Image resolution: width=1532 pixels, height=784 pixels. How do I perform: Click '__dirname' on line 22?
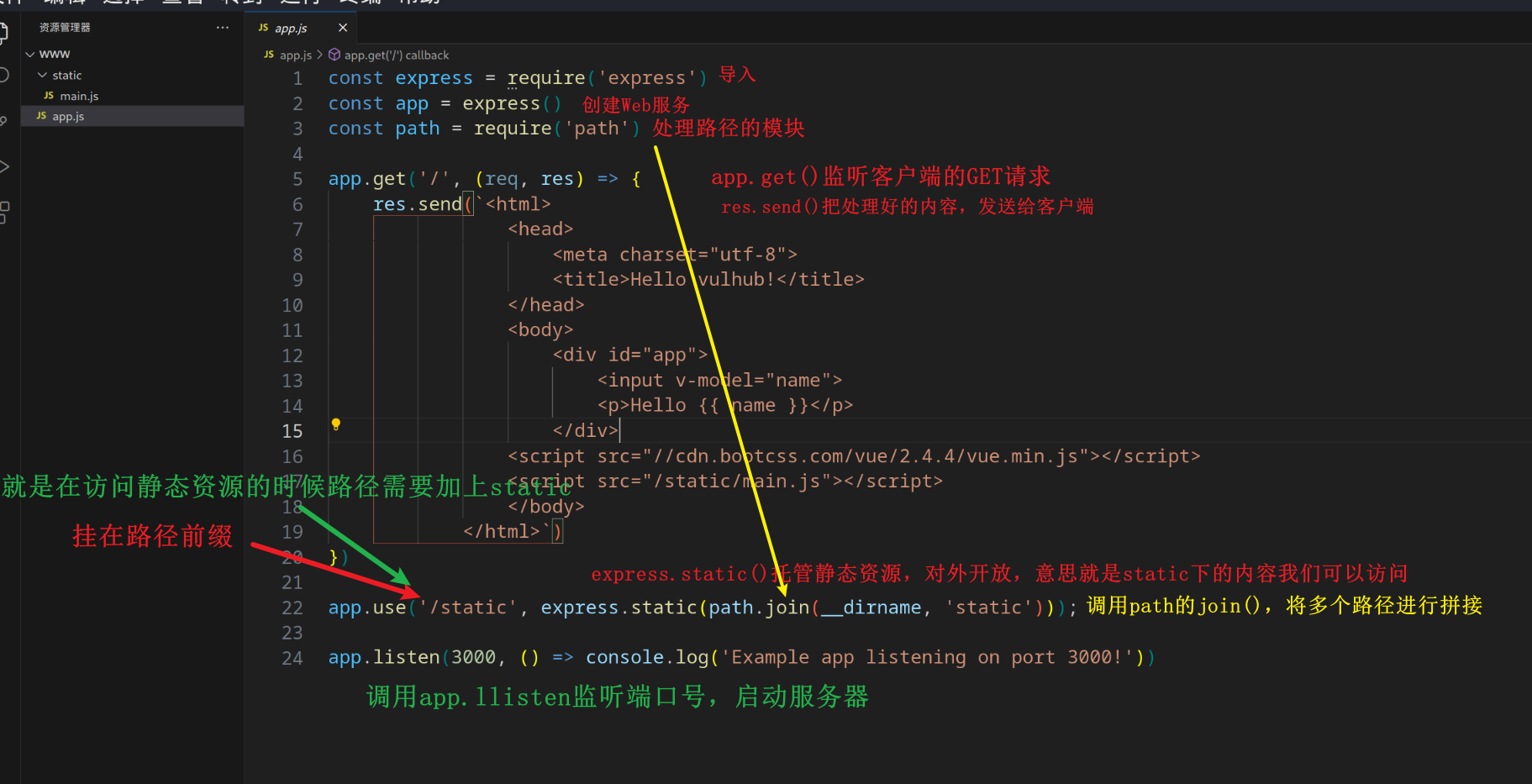[871, 608]
